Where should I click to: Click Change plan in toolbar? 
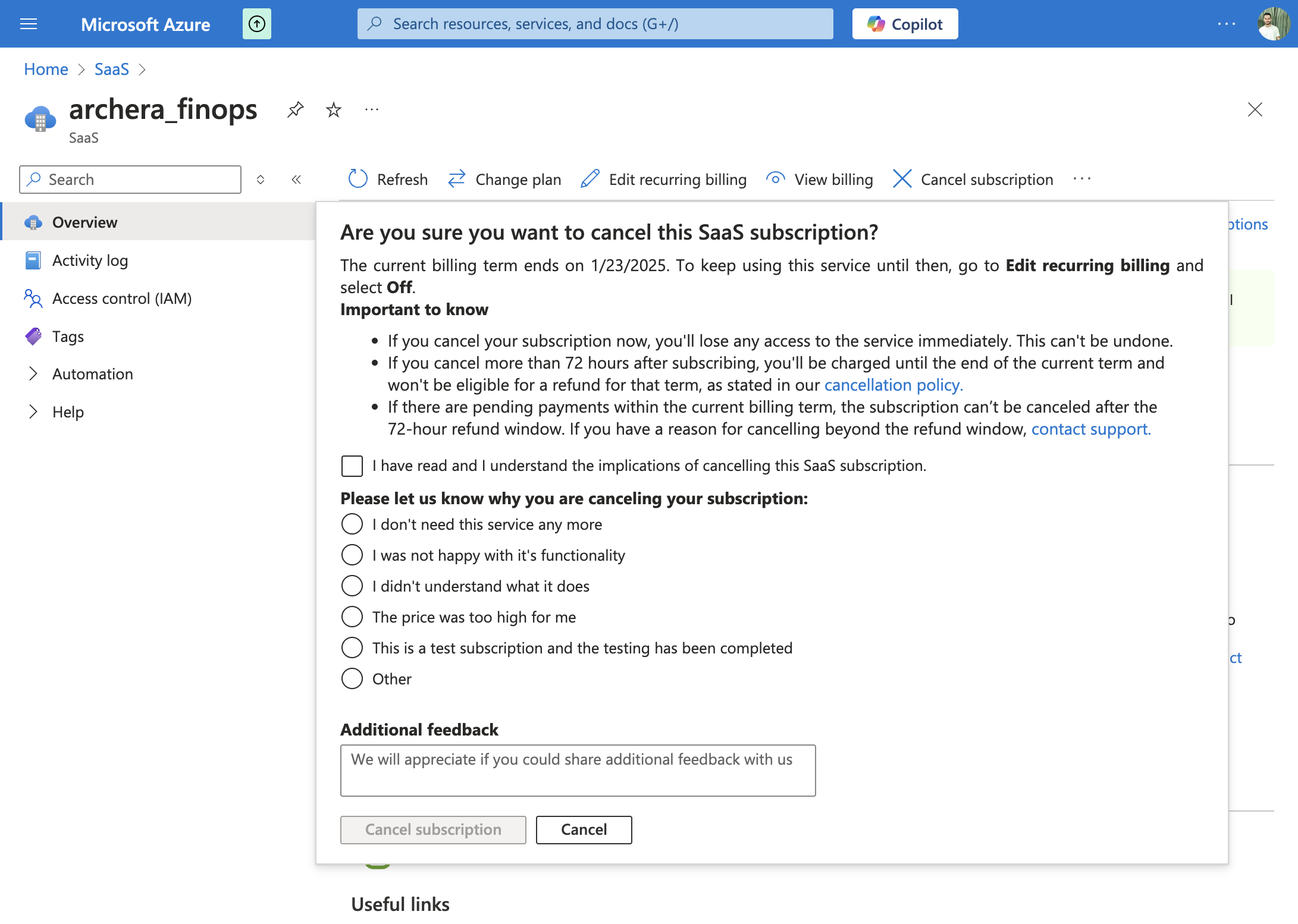504,179
